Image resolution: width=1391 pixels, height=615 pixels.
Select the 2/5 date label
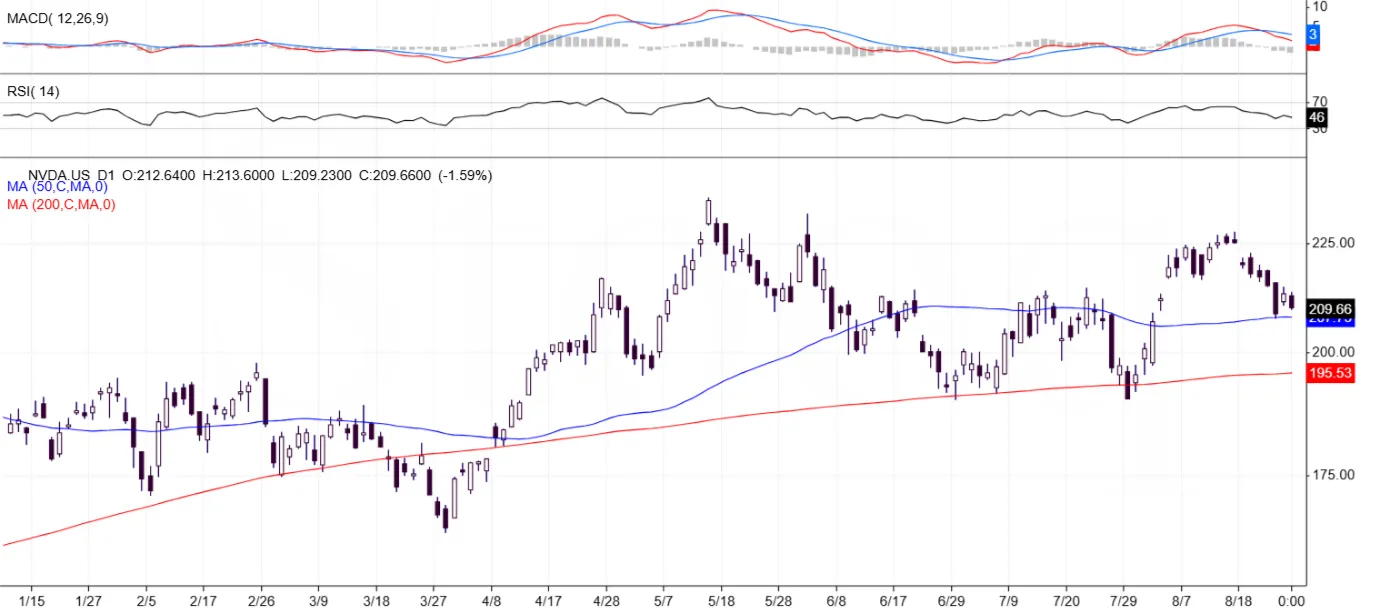146,600
